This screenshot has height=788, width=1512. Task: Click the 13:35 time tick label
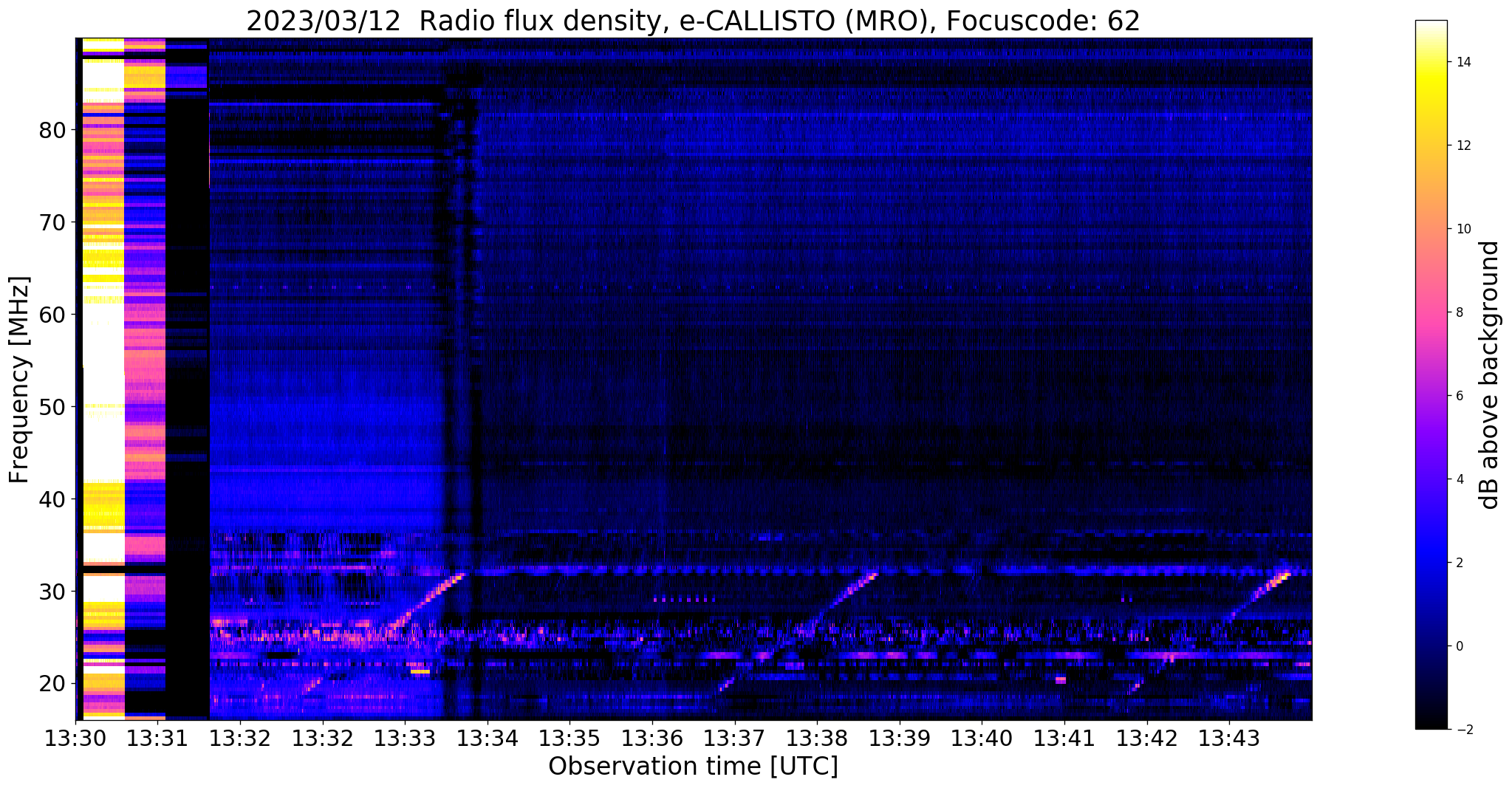pyautogui.click(x=569, y=738)
